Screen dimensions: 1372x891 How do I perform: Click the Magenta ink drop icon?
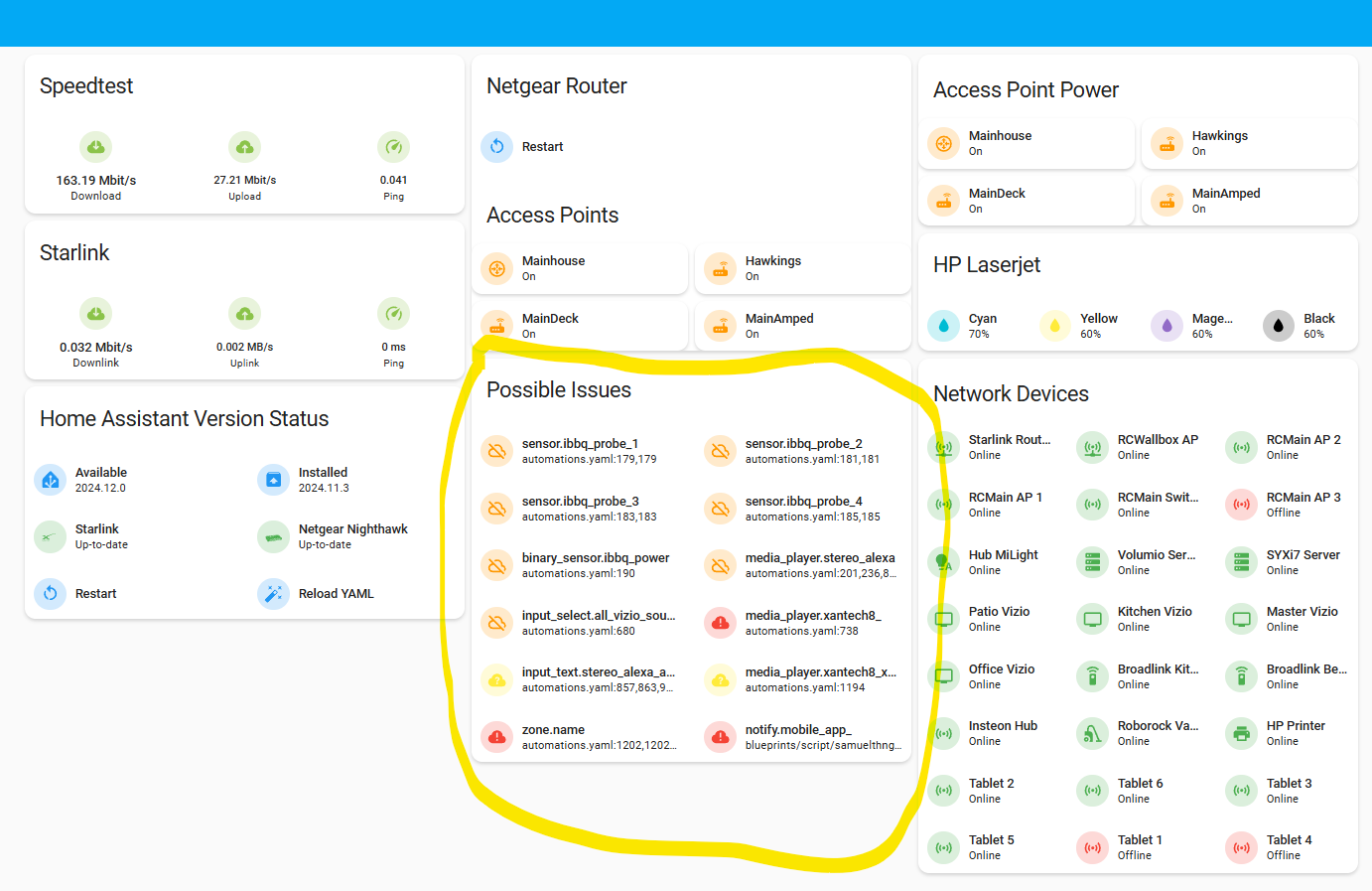point(1166,325)
